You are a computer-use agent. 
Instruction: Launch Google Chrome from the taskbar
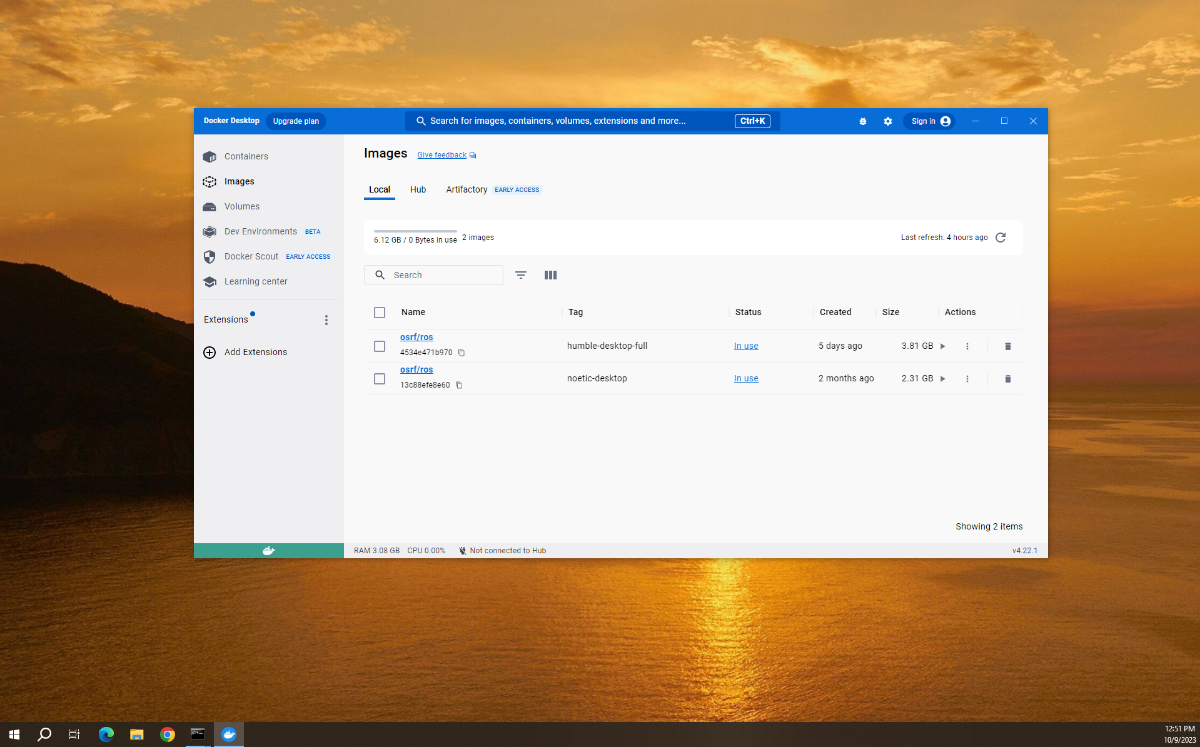(x=168, y=735)
